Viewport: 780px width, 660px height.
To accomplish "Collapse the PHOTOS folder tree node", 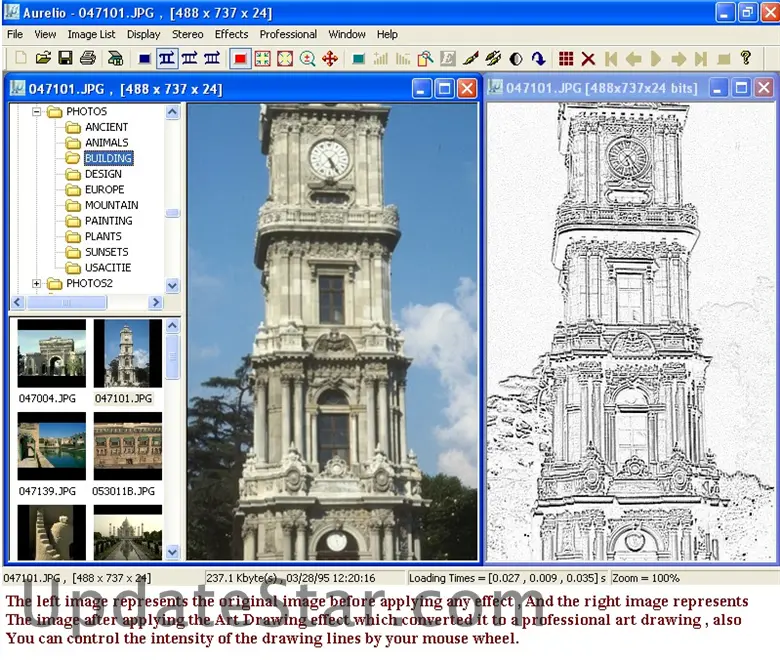I will tap(37, 112).
